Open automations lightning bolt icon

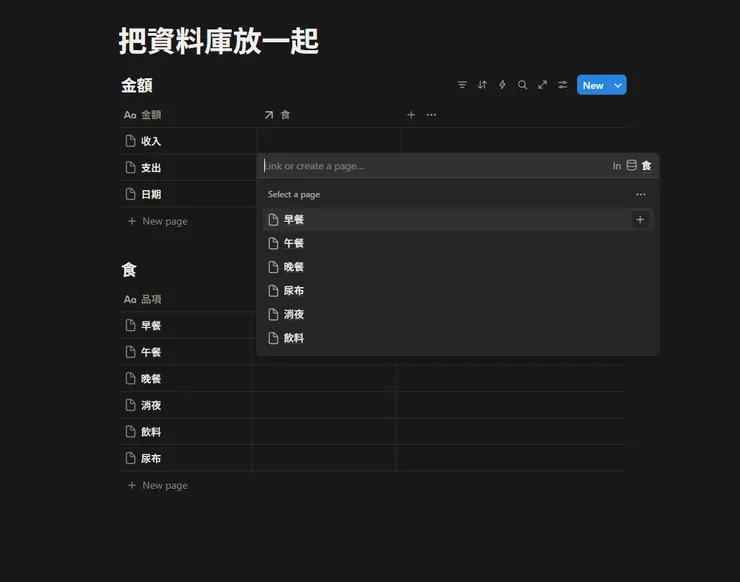[x=502, y=85]
